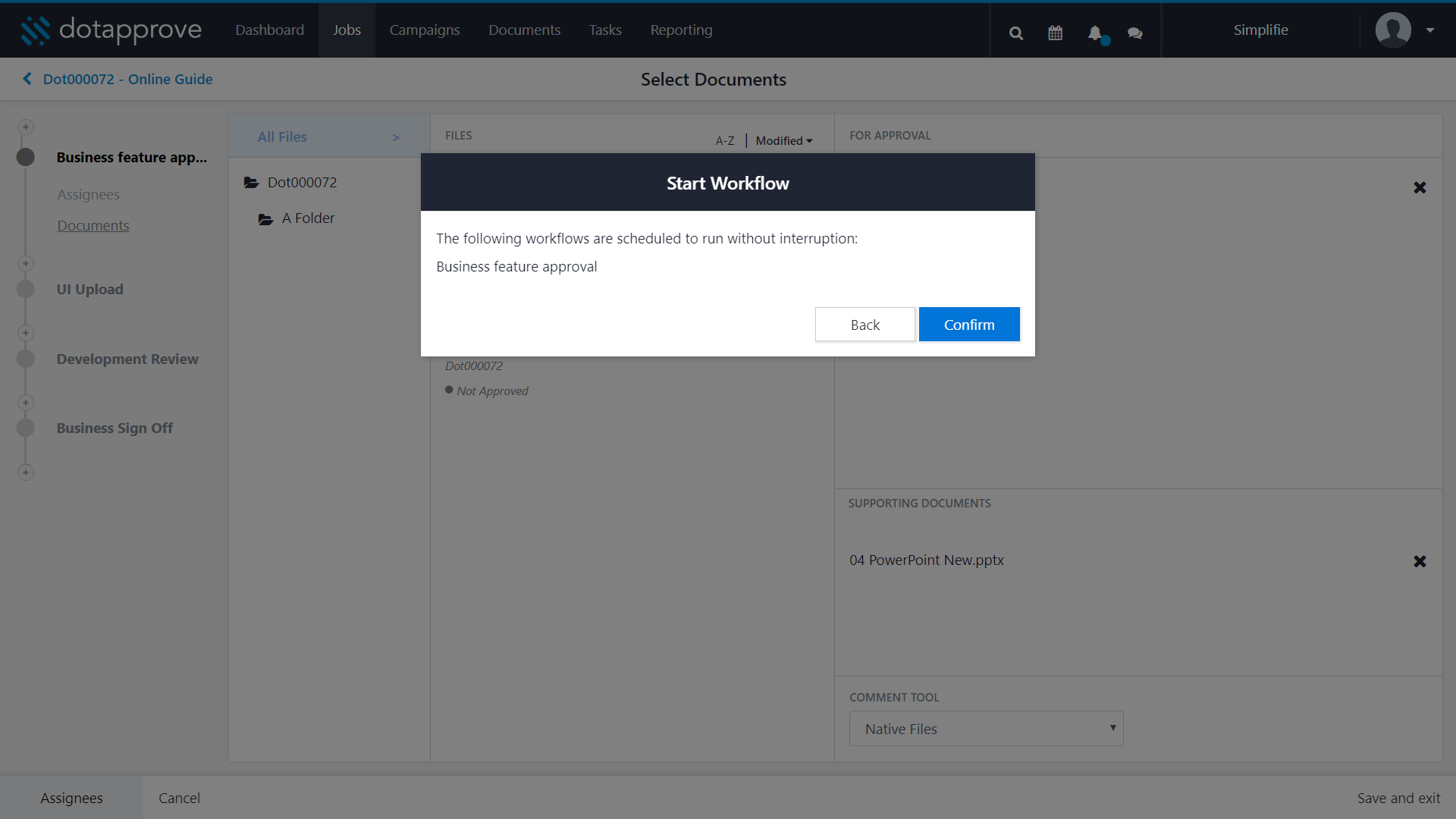Image resolution: width=1456 pixels, height=819 pixels.
Task: Open the chat messages icon
Action: [x=1135, y=33]
